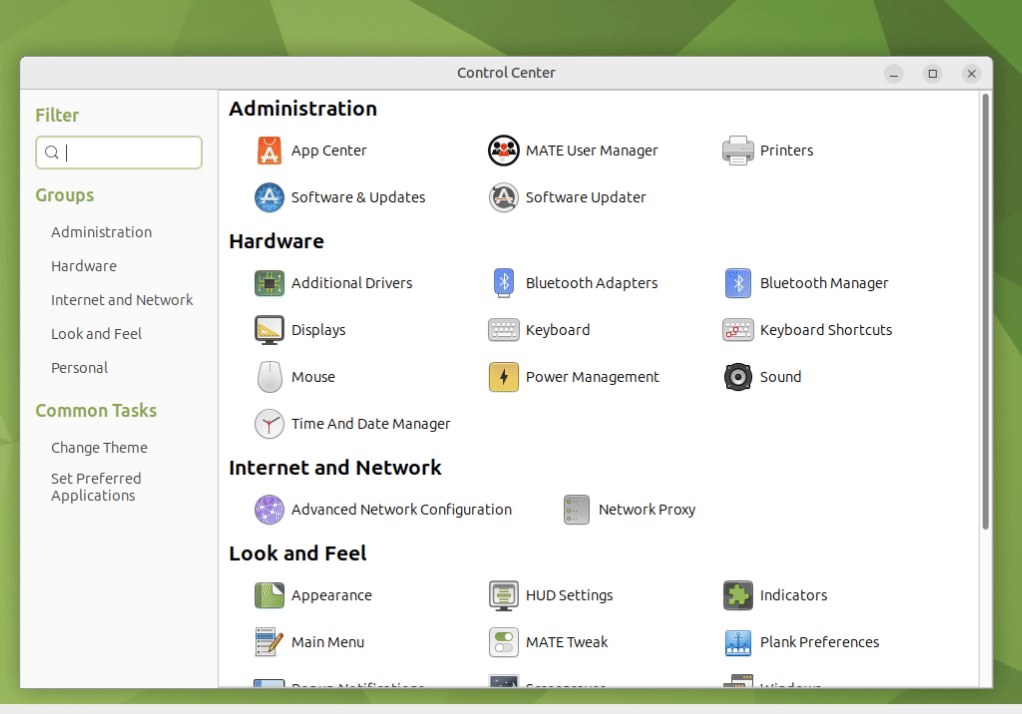Select Internet and Network group

tap(122, 300)
